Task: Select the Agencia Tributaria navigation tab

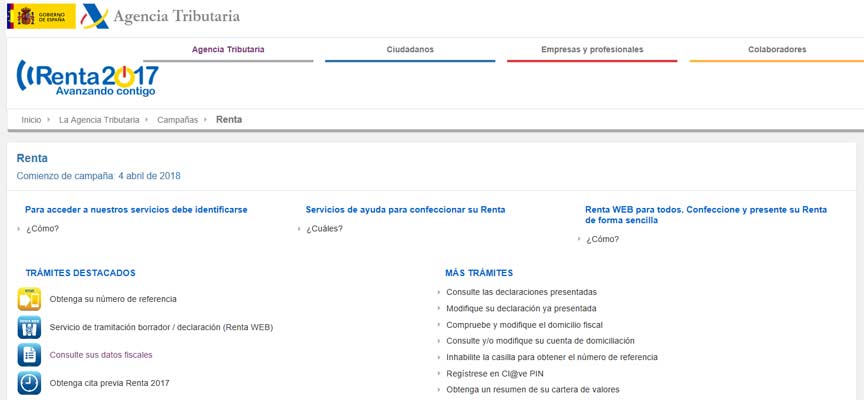Action: pos(228,50)
